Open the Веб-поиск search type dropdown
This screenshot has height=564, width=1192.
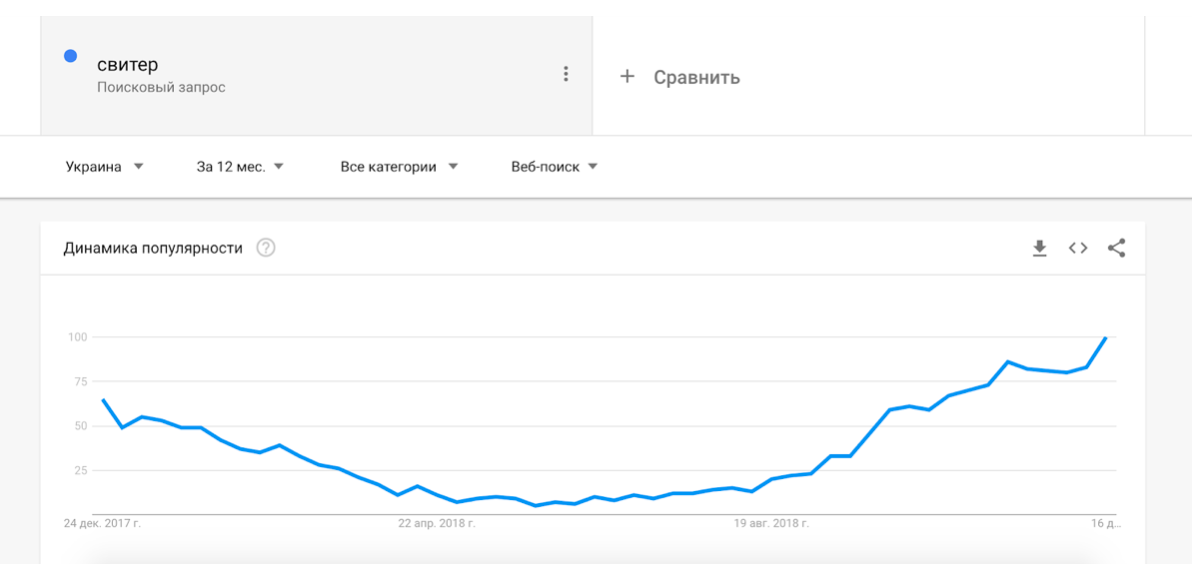[x=554, y=167]
